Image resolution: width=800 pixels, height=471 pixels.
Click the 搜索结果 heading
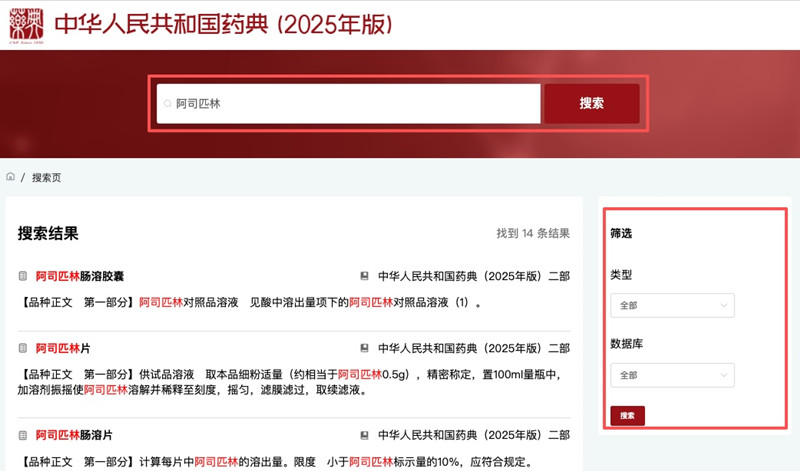point(48,233)
